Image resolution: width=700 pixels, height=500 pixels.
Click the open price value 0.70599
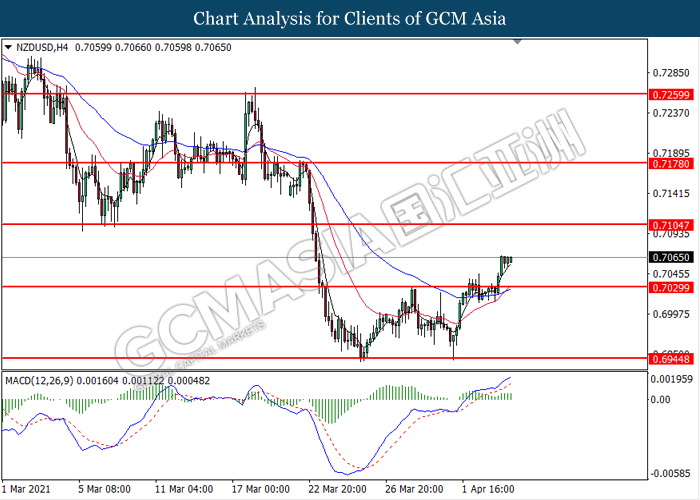coord(93,47)
